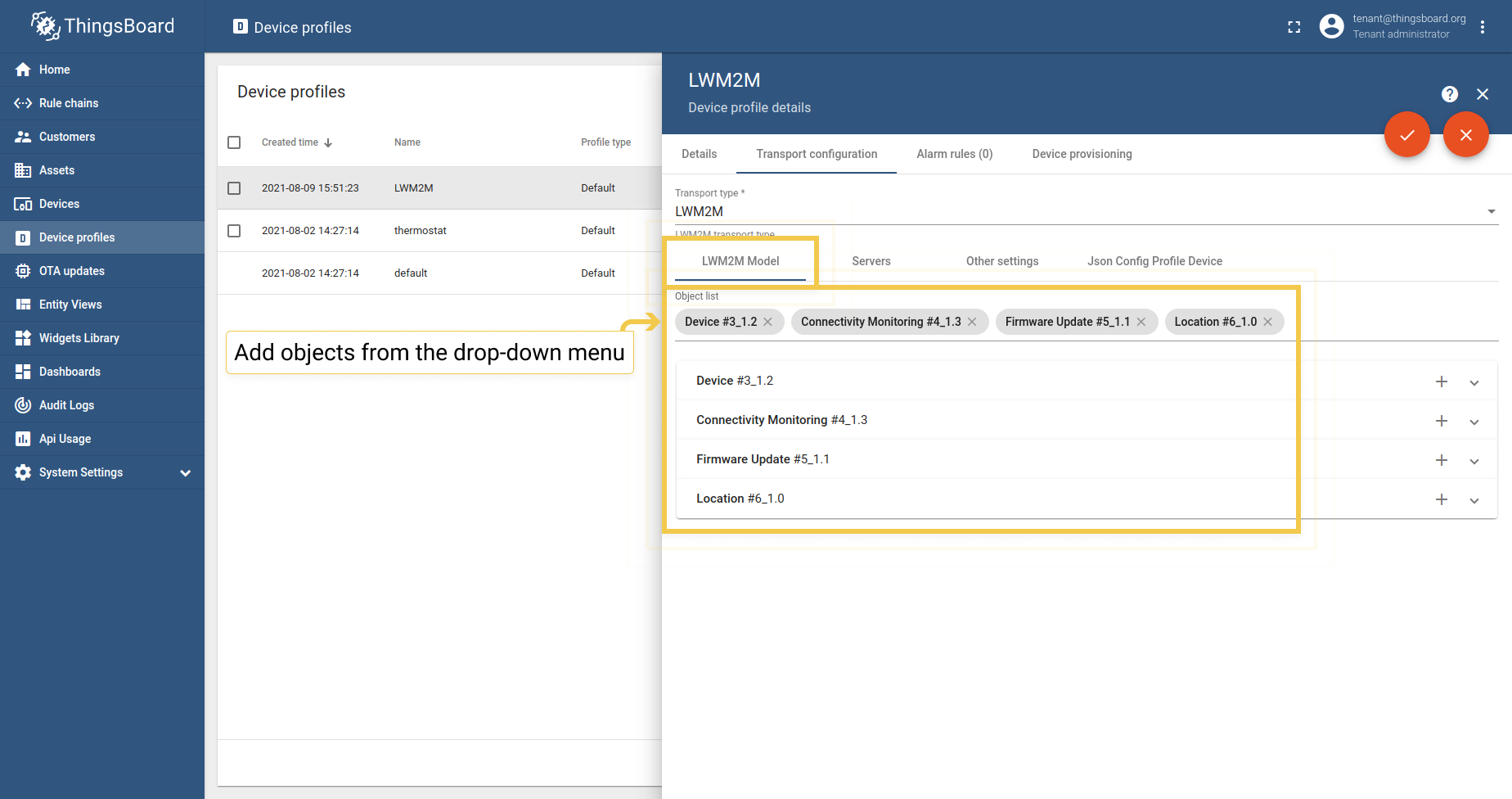Open Api Usage in the sidebar
The width and height of the screenshot is (1512, 799).
coord(102,439)
